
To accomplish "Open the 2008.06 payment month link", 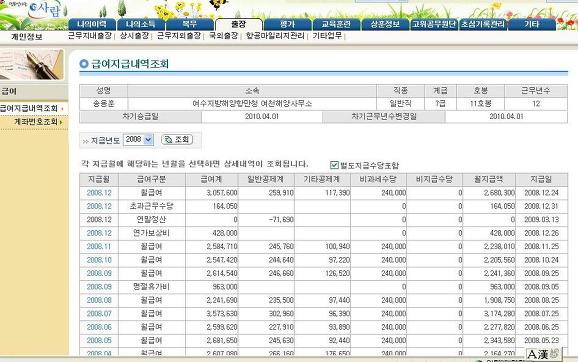I will pos(99,327).
